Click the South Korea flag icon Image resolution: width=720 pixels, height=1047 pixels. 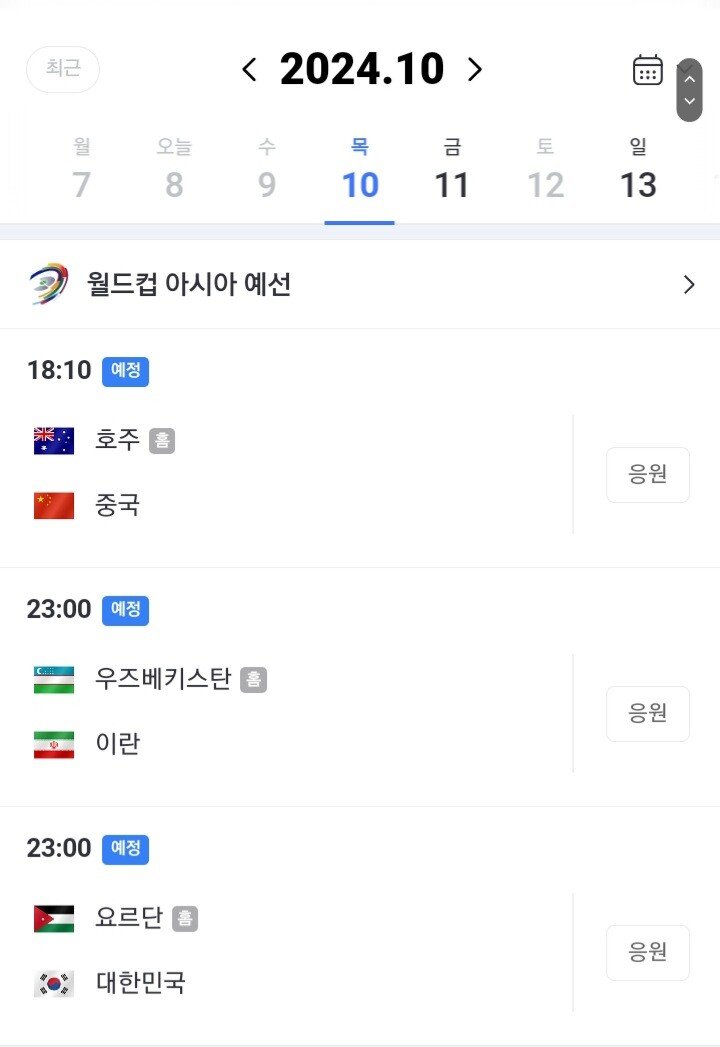coord(54,984)
